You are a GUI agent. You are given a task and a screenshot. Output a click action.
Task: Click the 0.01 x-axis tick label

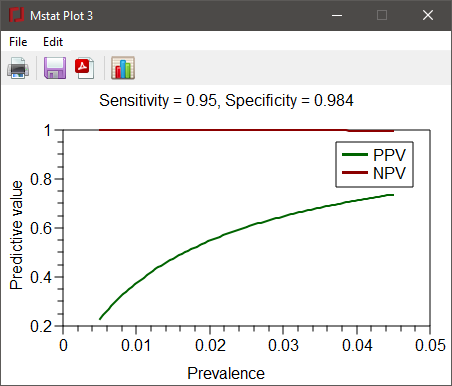(136, 345)
